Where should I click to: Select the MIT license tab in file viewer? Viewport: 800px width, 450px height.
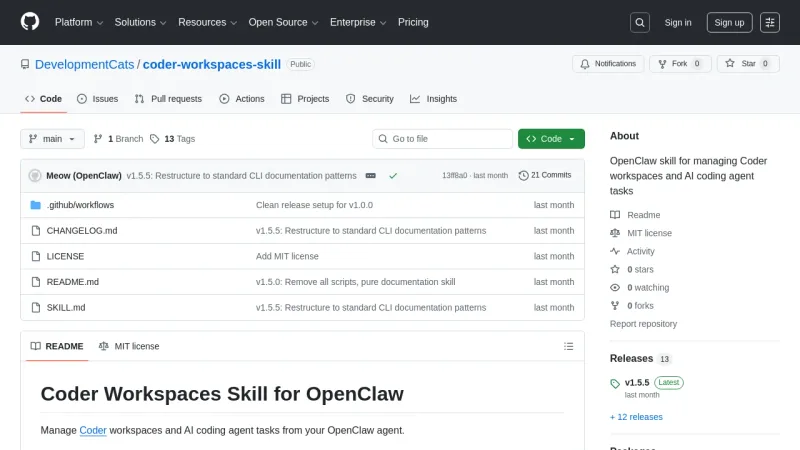coord(129,346)
